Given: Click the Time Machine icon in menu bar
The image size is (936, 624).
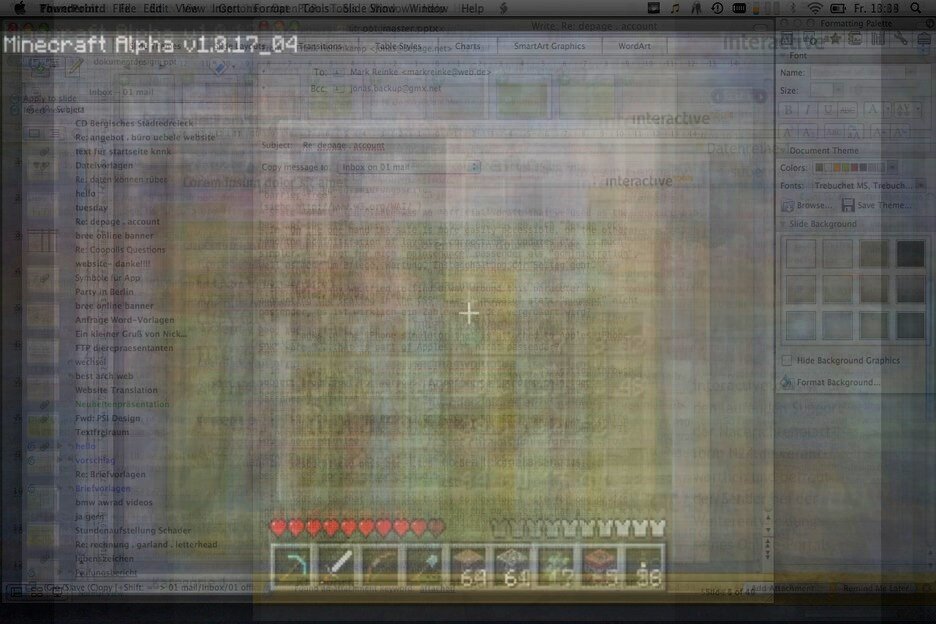Looking at the screenshot, I should coord(717,8).
